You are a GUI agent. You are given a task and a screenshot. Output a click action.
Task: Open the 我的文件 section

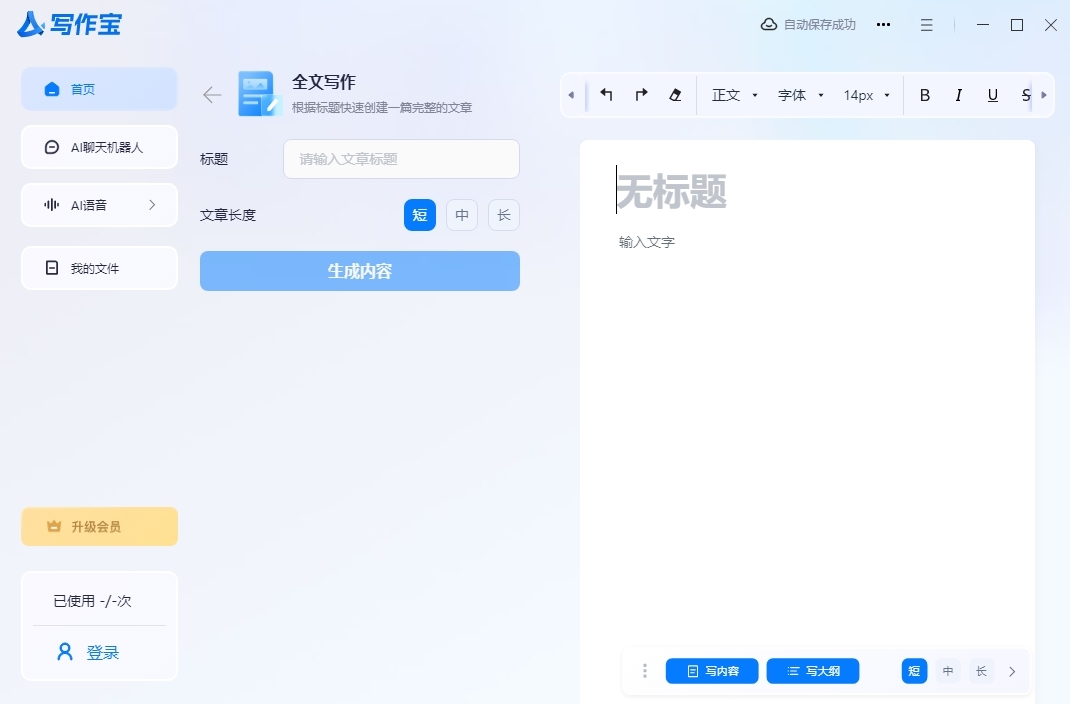tap(99, 267)
